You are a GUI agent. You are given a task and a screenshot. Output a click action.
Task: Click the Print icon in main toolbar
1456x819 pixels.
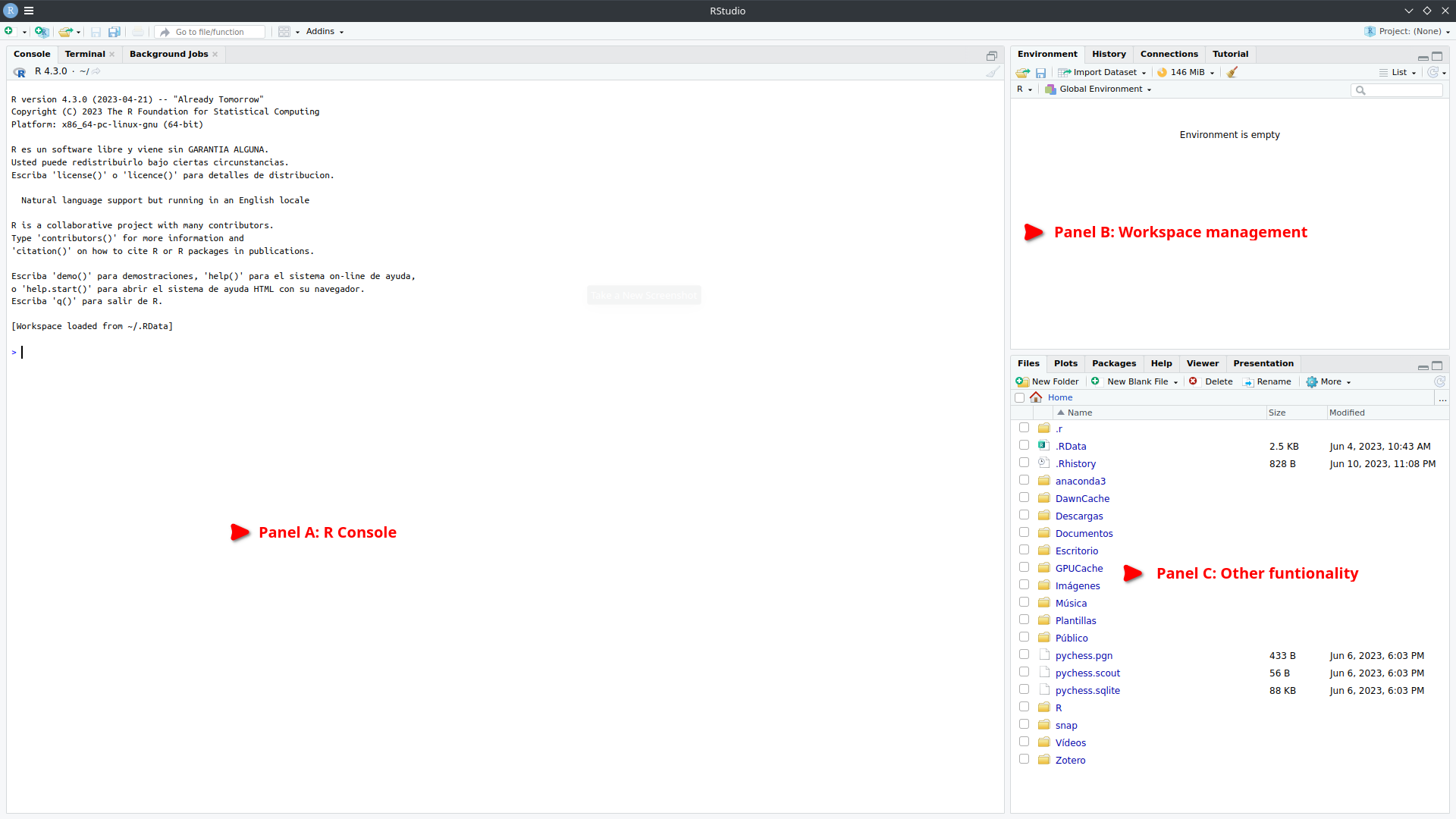tap(137, 32)
